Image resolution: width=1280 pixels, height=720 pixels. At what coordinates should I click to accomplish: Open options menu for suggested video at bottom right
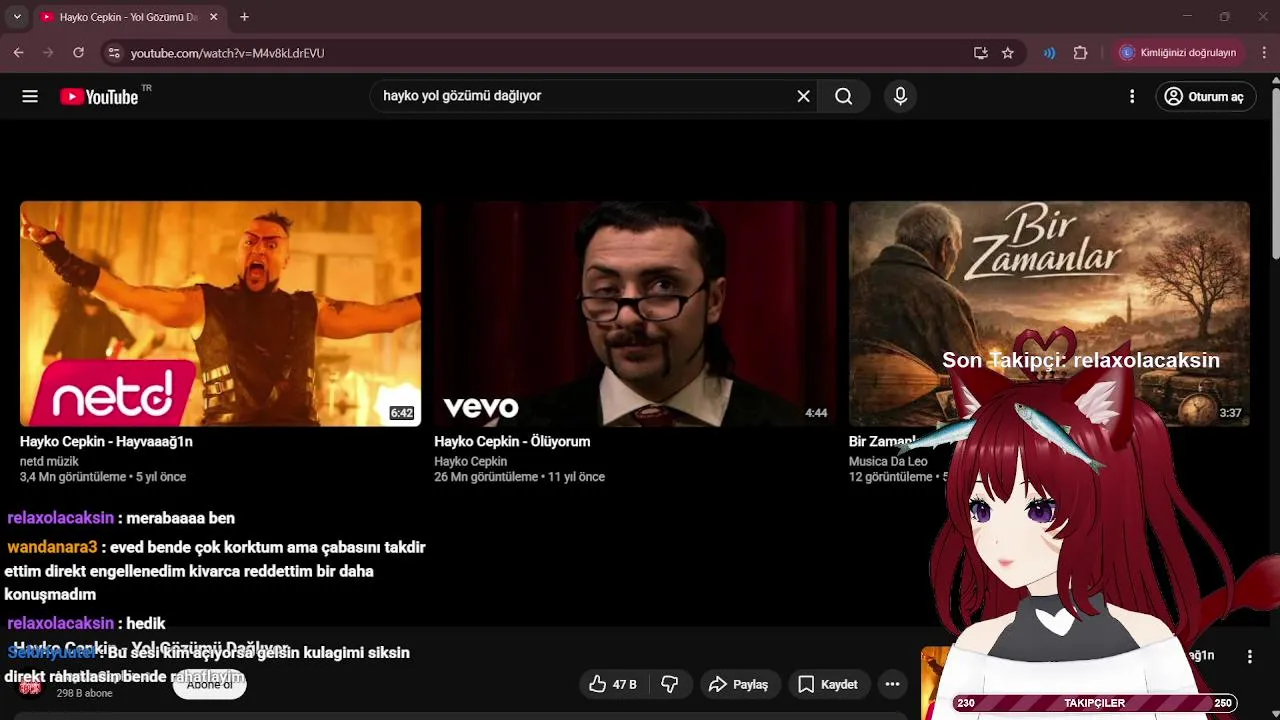[x=1249, y=656]
